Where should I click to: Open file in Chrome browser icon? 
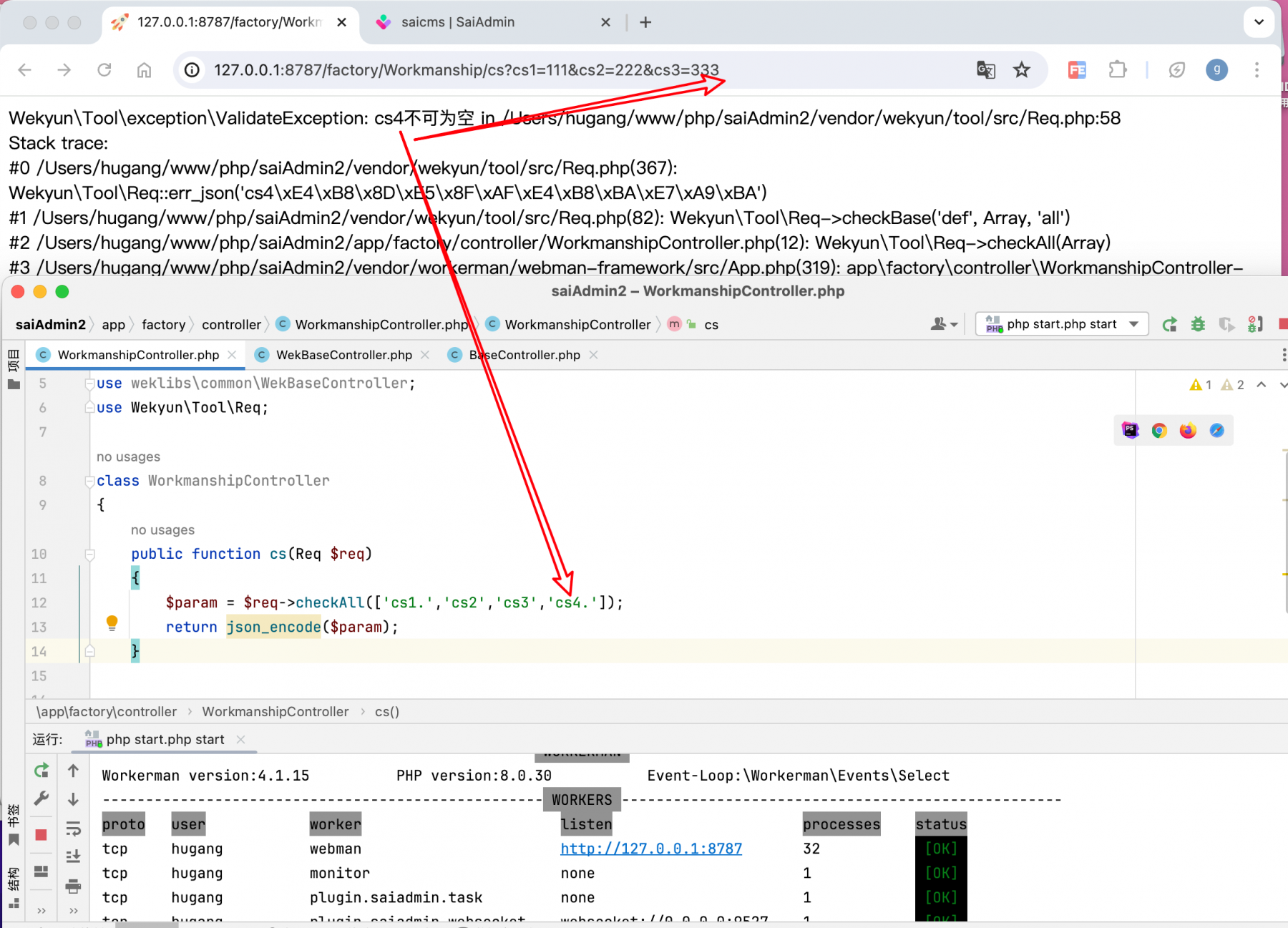click(x=1159, y=430)
